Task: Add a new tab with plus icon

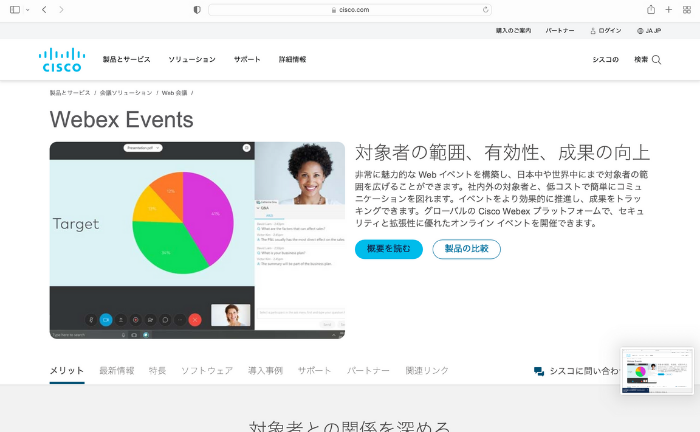Action: pos(668,9)
